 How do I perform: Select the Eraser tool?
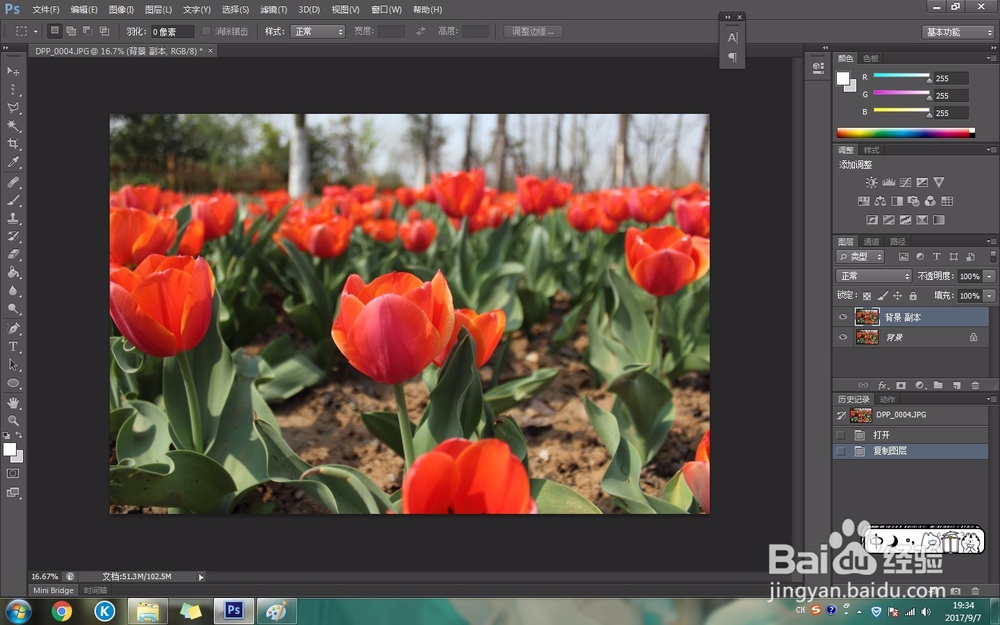13,254
